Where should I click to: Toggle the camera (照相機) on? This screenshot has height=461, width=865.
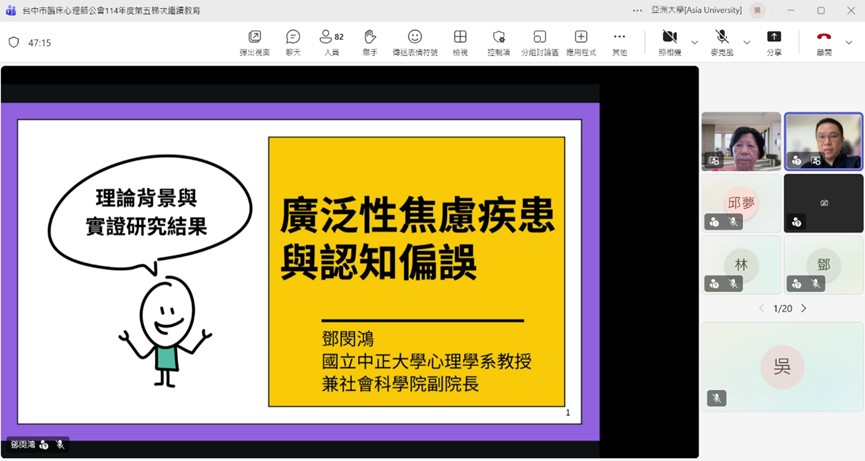coord(669,42)
